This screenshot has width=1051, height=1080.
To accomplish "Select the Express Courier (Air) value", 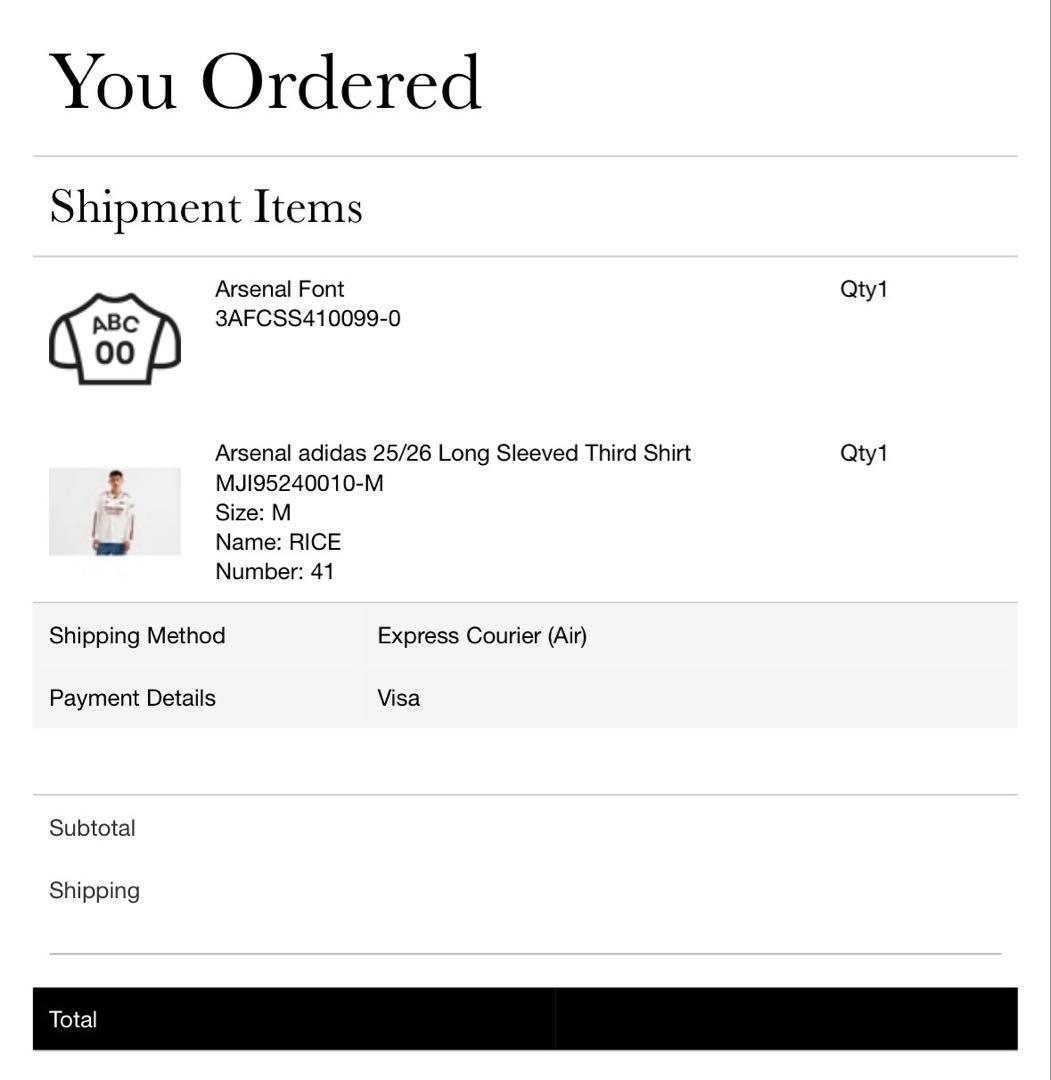I will click(482, 636).
